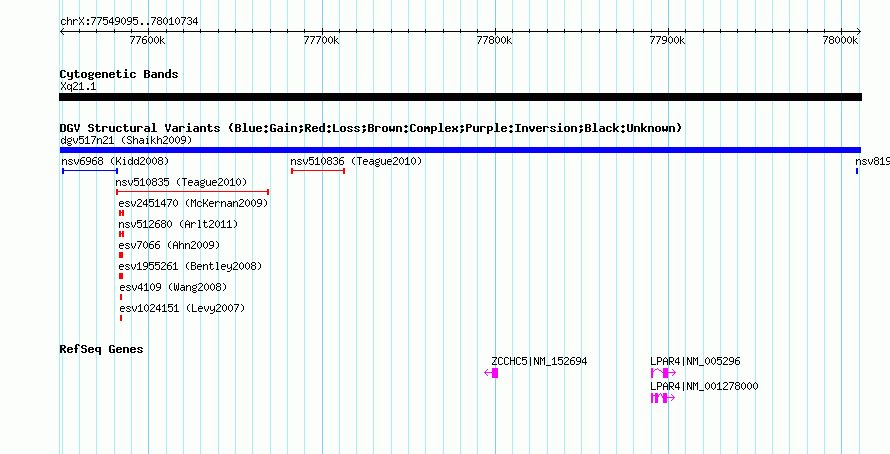Click the RefSeq Genes track title
This screenshot has height=454, width=890.
click(x=101, y=349)
